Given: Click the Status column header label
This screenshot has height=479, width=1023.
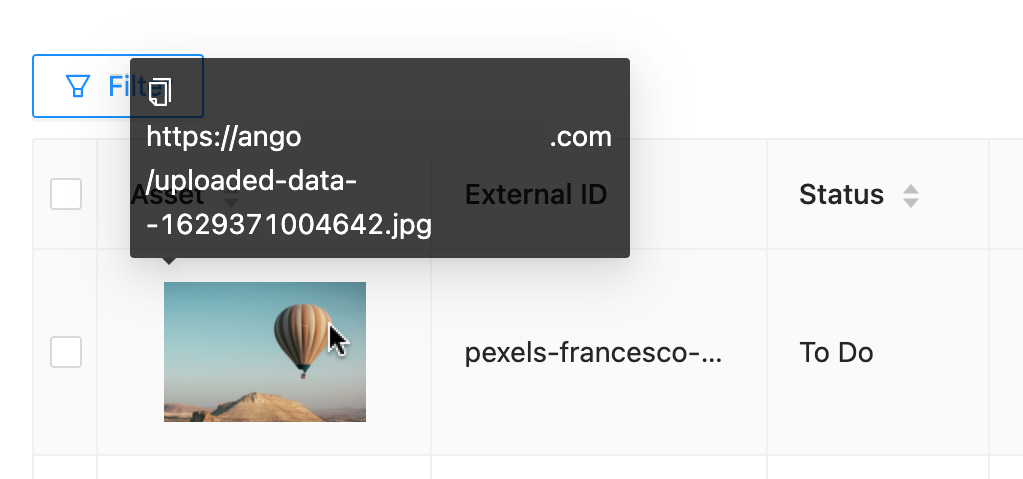Looking at the screenshot, I should (x=841, y=194).
